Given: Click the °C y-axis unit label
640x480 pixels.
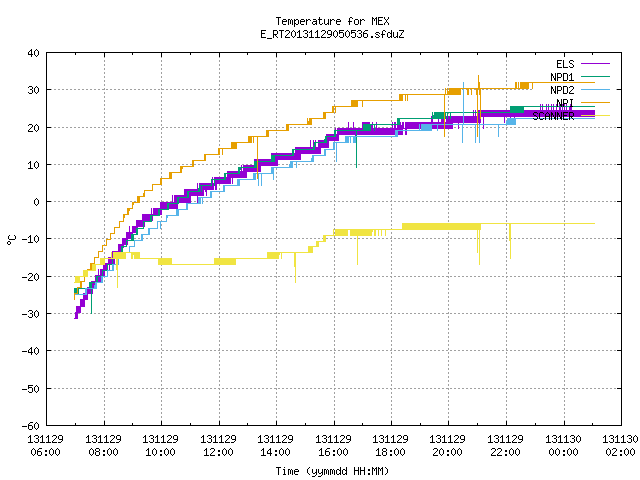Looking at the screenshot, I should 11,240.
